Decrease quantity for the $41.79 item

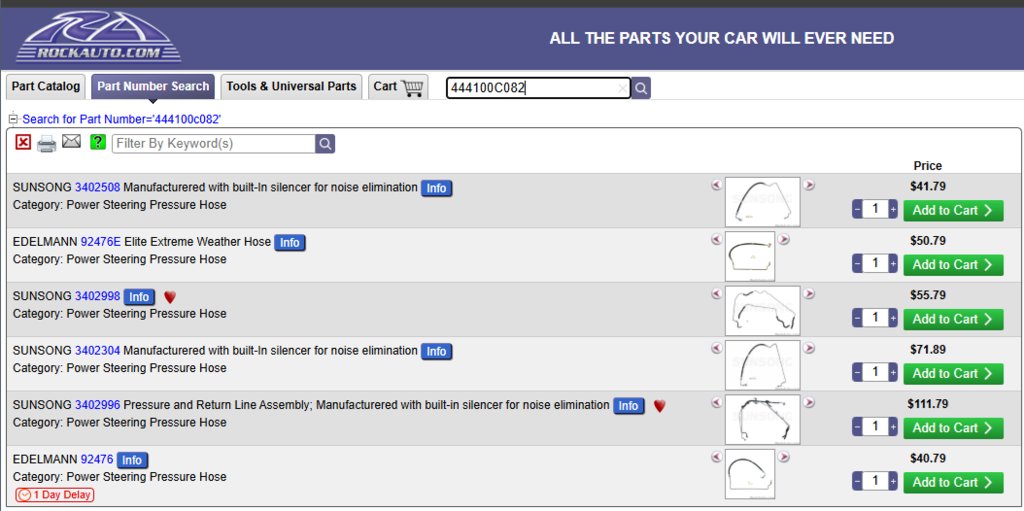click(857, 210)
